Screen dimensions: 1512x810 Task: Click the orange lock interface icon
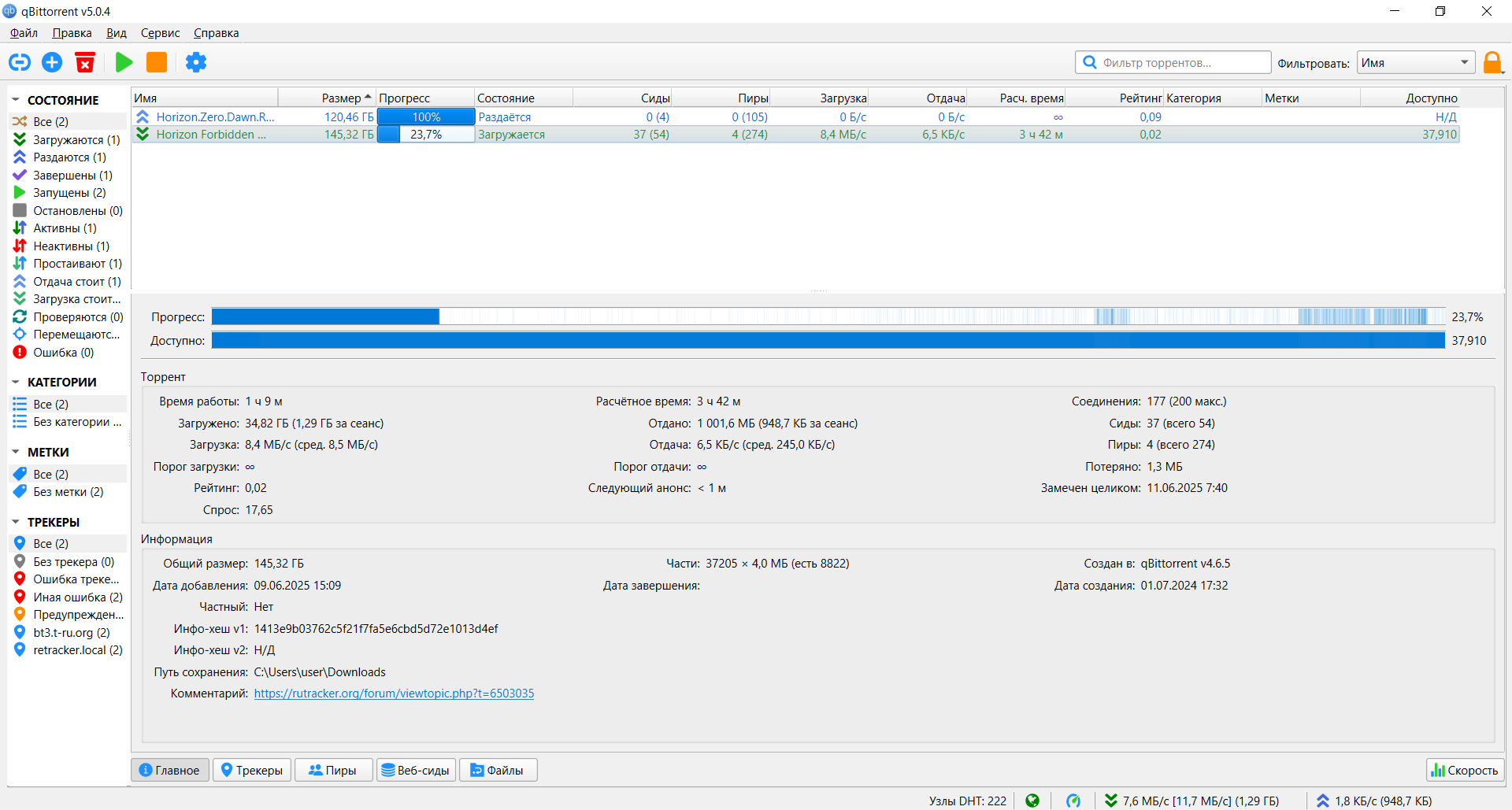1492,62
